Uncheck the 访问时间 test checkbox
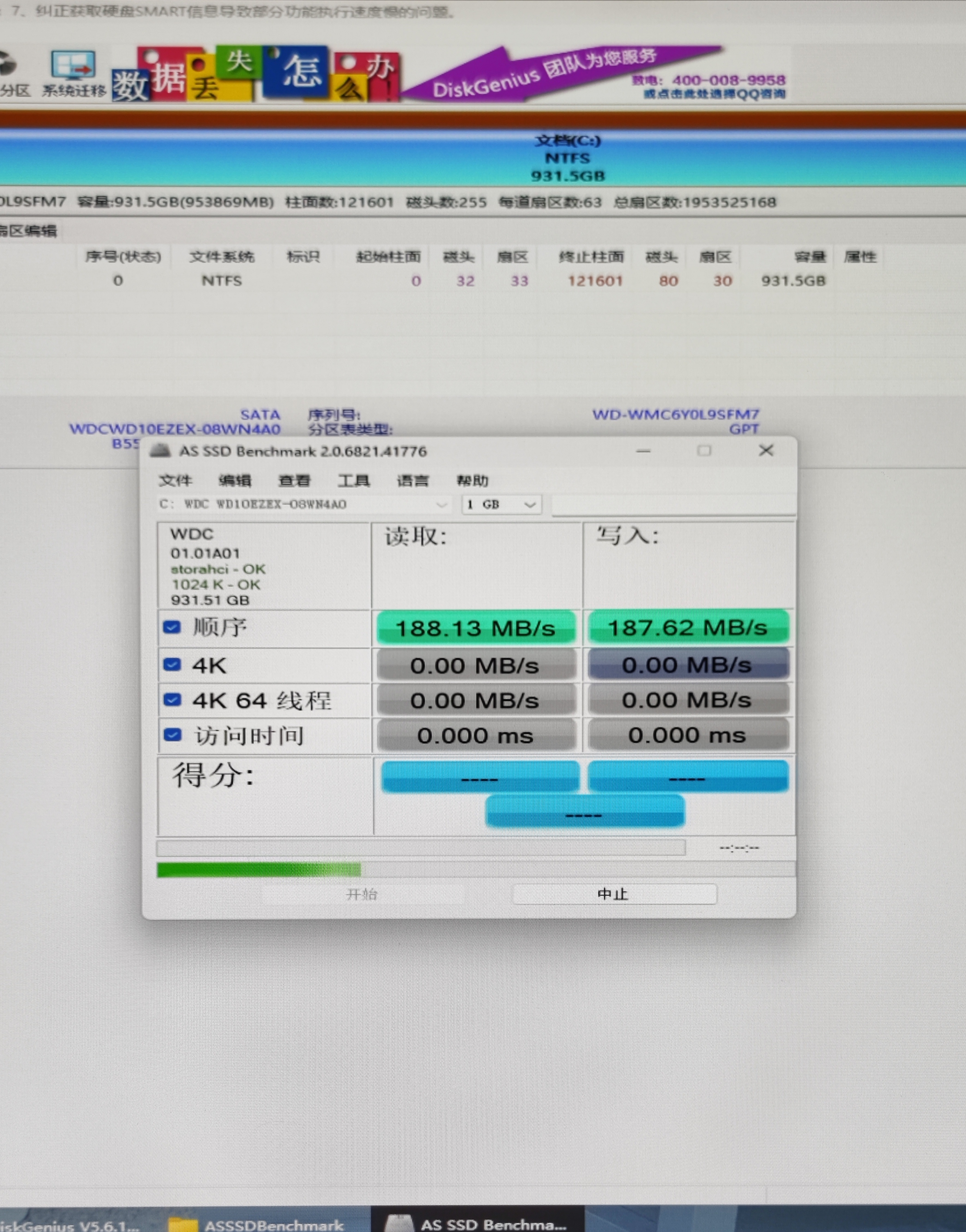966x1232 pixels. click(172, 735)
